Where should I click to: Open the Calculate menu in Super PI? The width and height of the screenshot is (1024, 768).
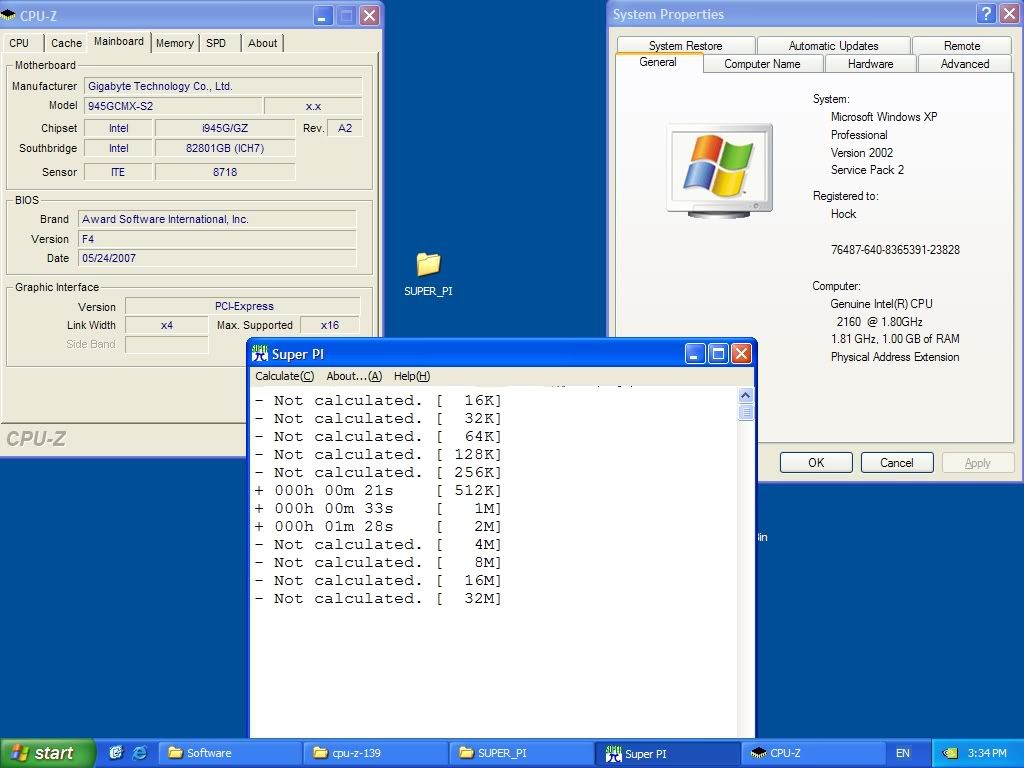[284, 376]
